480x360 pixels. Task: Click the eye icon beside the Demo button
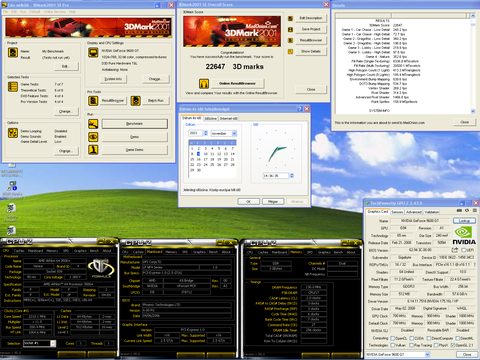tap(93, 137)
